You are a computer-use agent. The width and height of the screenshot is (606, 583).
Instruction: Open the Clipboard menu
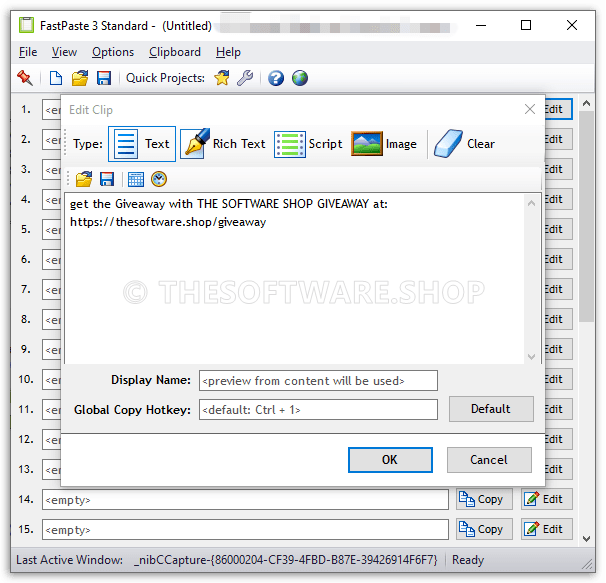(x=175, y=52)
